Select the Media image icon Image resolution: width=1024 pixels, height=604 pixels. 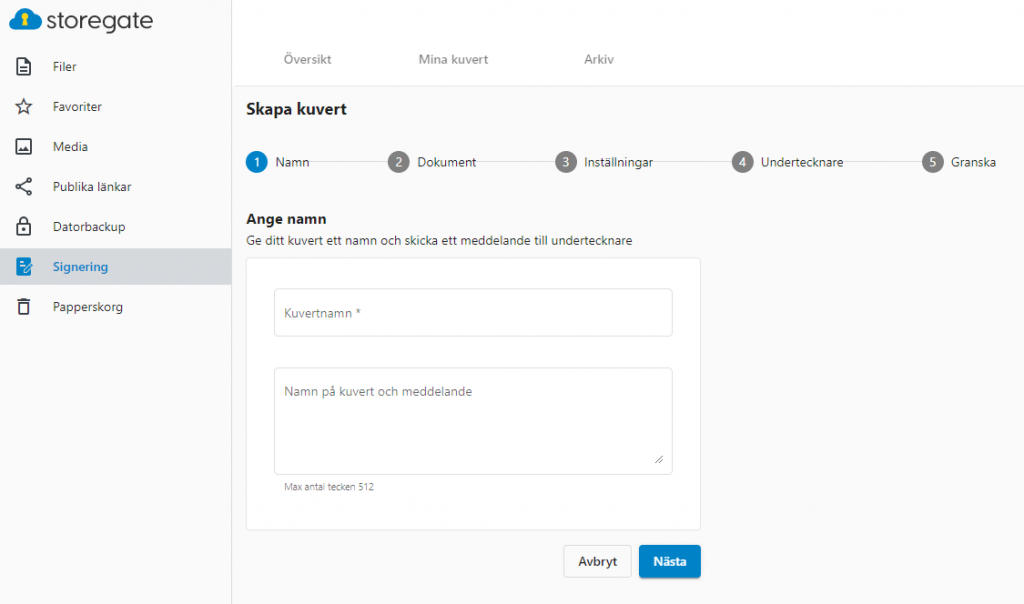[24, 146]
